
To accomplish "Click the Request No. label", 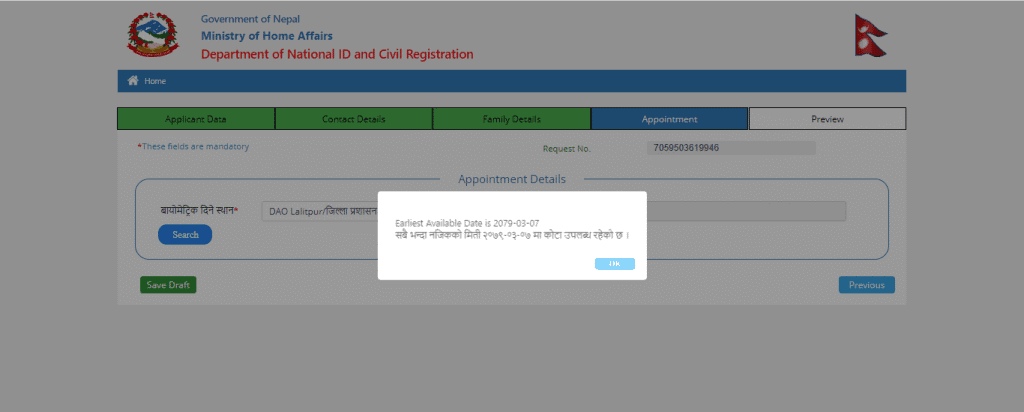I will [566, 149].
